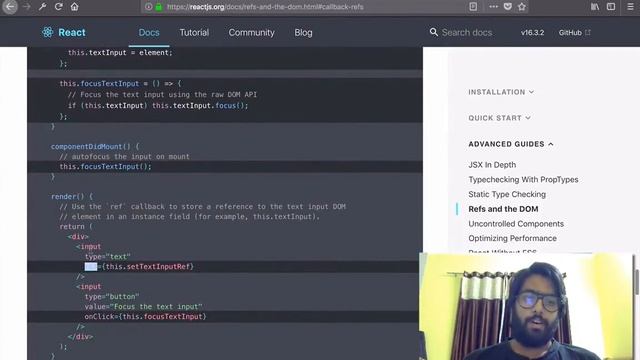Screen dimensions: 640x360
Task: Open Static Type Checking guide
Action: [507, 194]
